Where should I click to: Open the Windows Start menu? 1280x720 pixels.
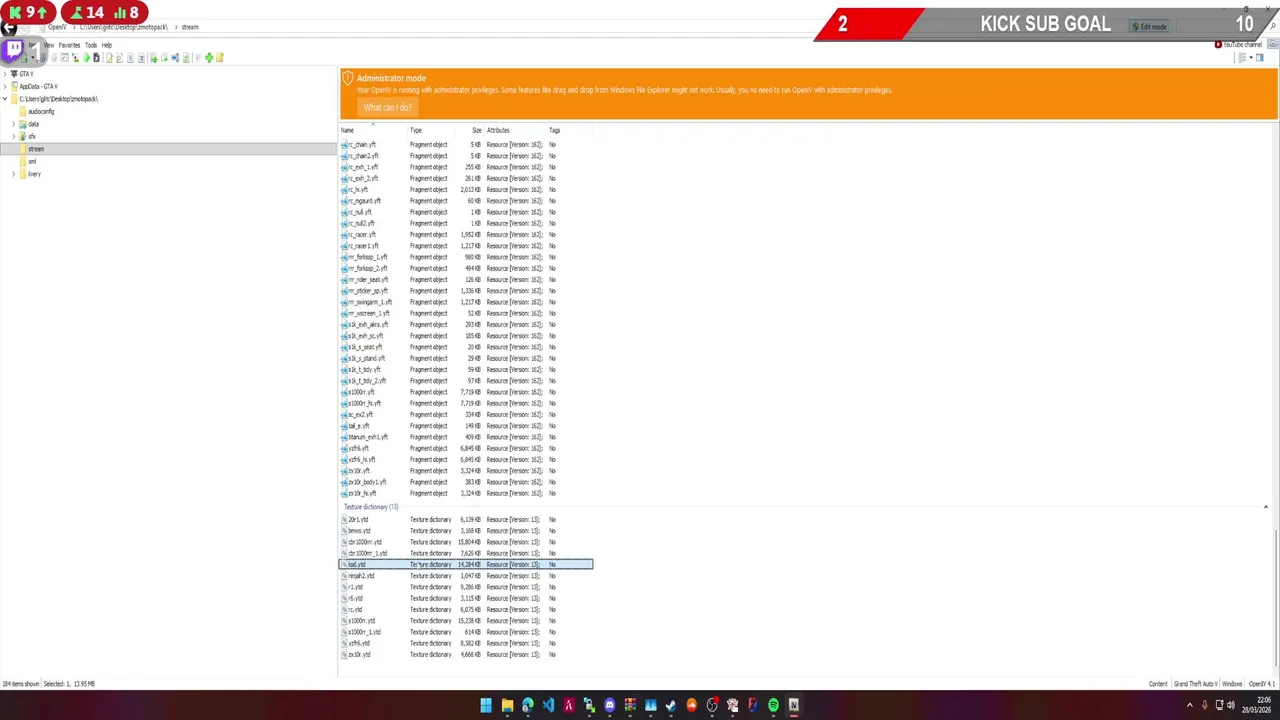click(486, 706)
